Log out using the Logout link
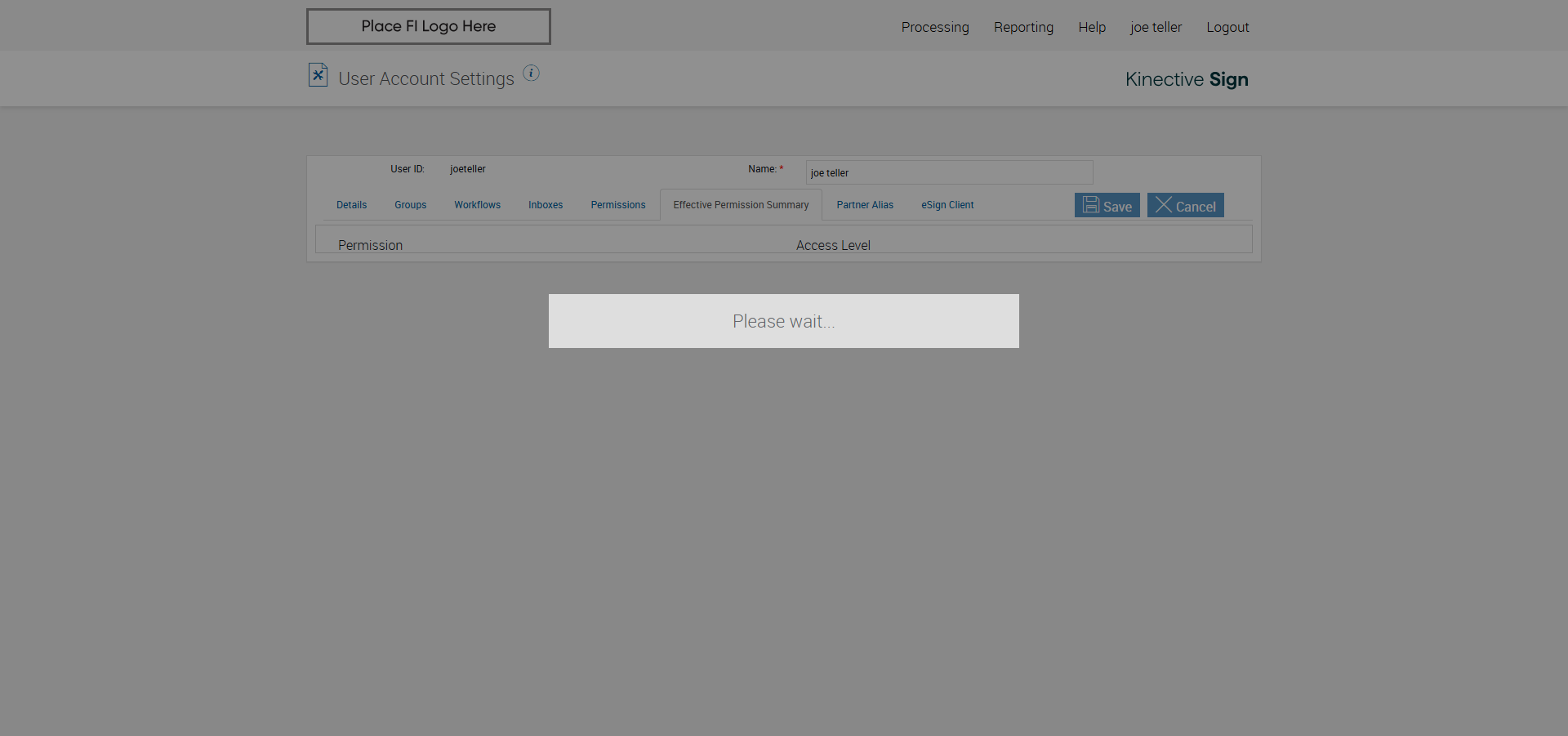Viewport: 1568px width, 736px height. (x=1227, y=27)
